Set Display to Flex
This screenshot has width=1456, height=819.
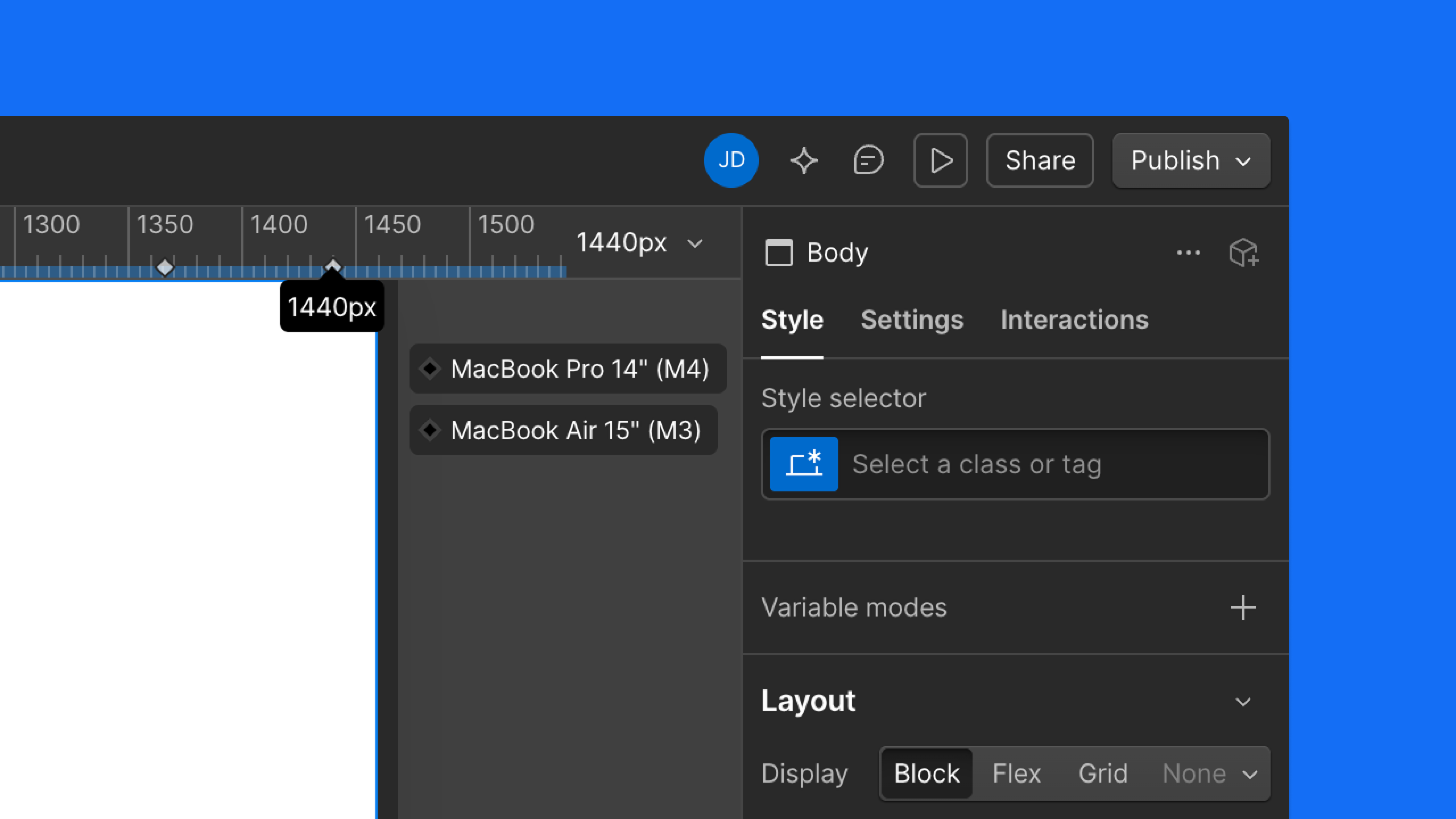click(x=1016, y=773)
